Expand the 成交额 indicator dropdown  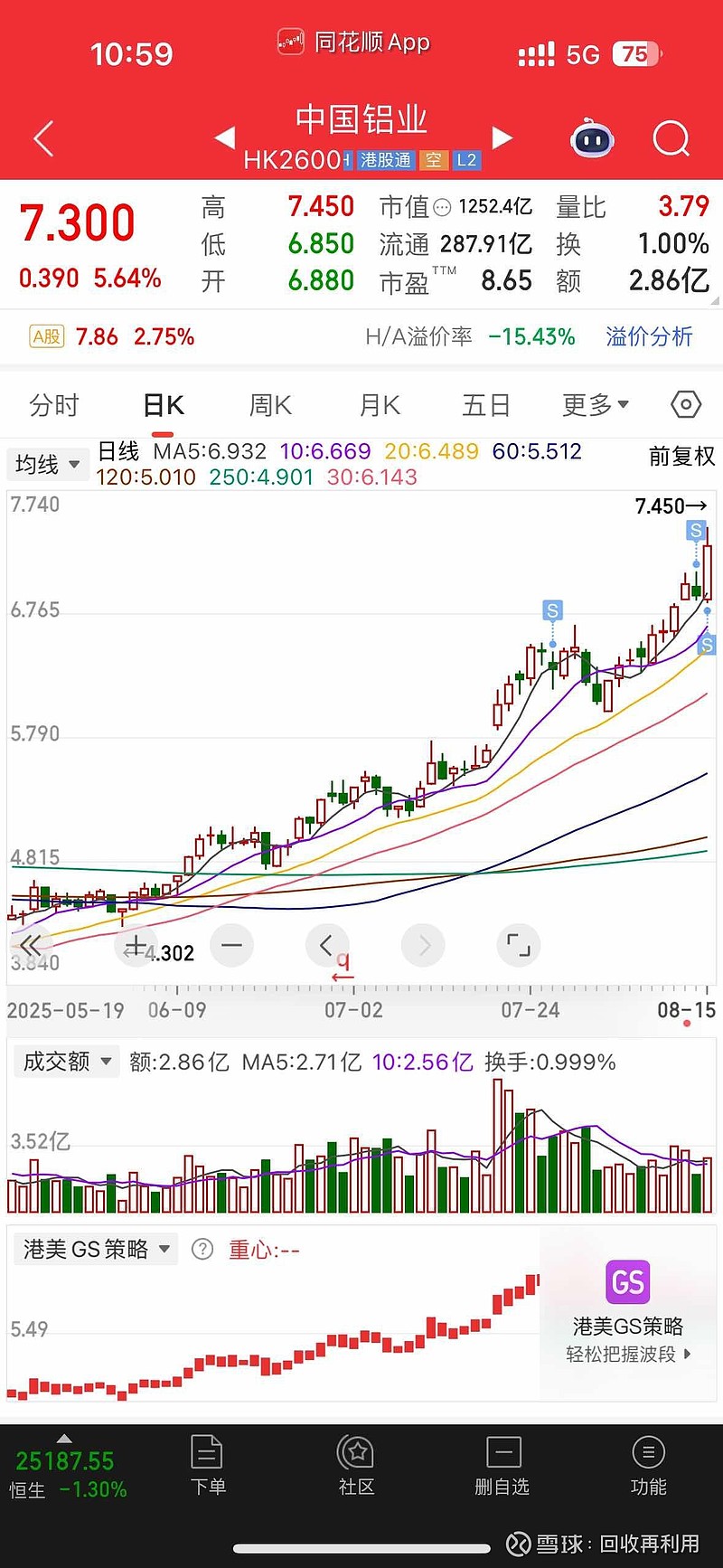tap(67, 1061)
